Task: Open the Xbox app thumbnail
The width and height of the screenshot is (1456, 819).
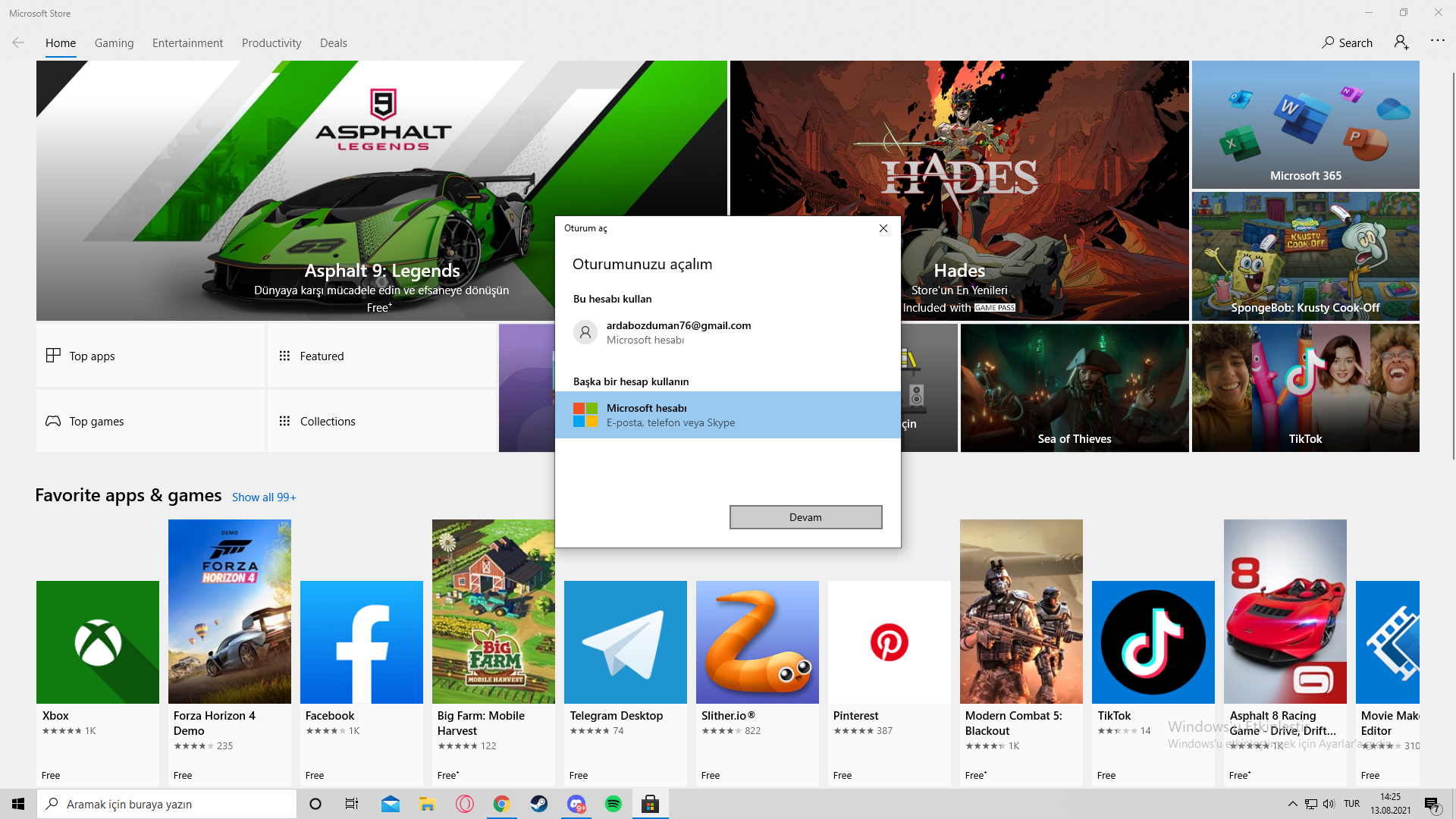Action: tap(98, 642)
